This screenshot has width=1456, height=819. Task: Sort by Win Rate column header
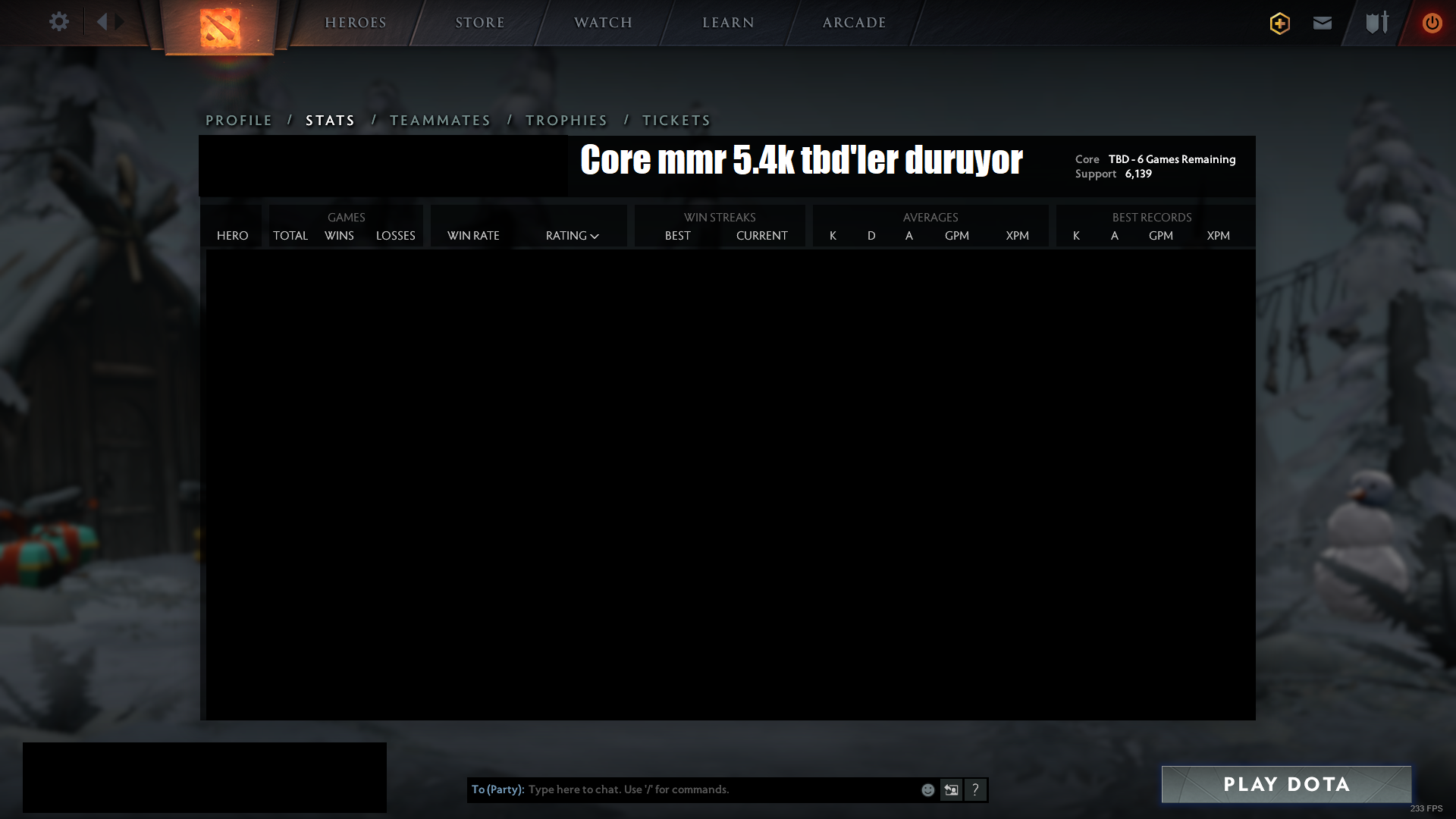coord(473,236)
